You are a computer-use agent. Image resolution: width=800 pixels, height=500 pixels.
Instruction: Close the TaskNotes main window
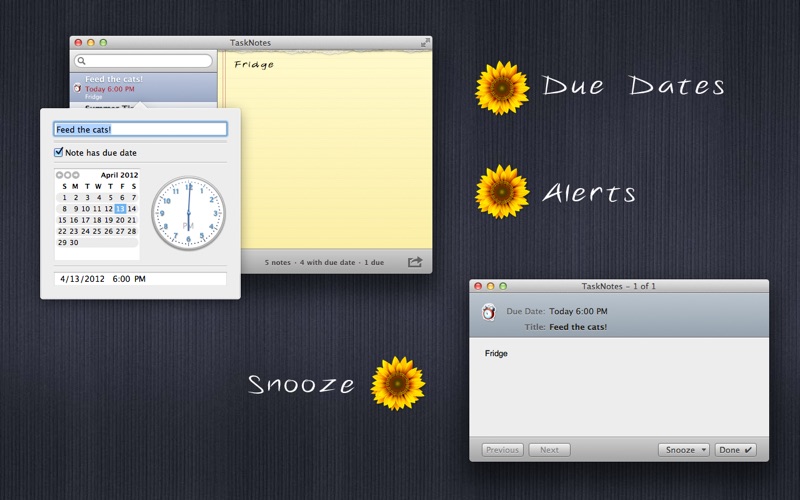coord(79,43)
